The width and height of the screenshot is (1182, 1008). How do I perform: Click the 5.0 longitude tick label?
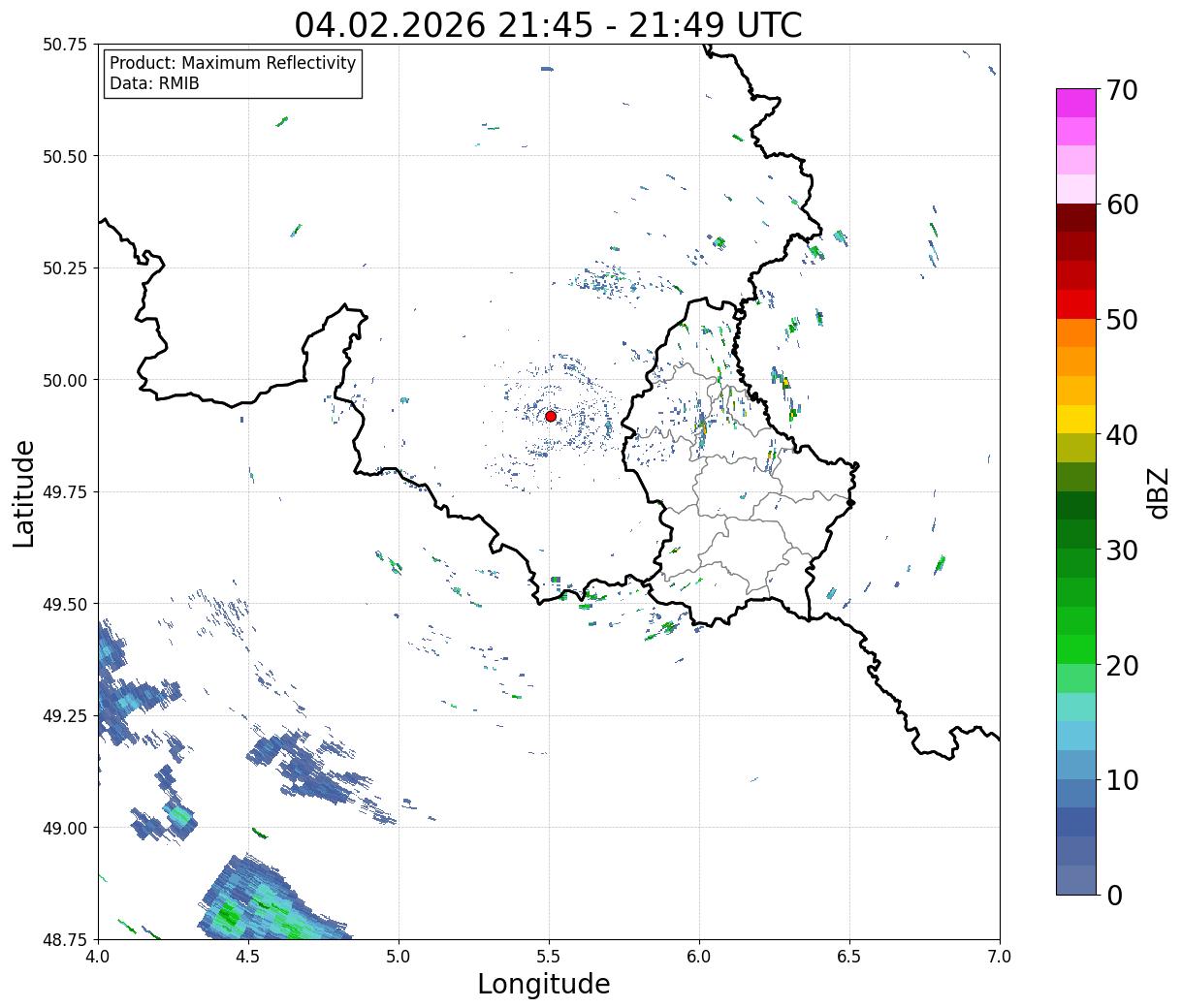[x=399, y=957]
